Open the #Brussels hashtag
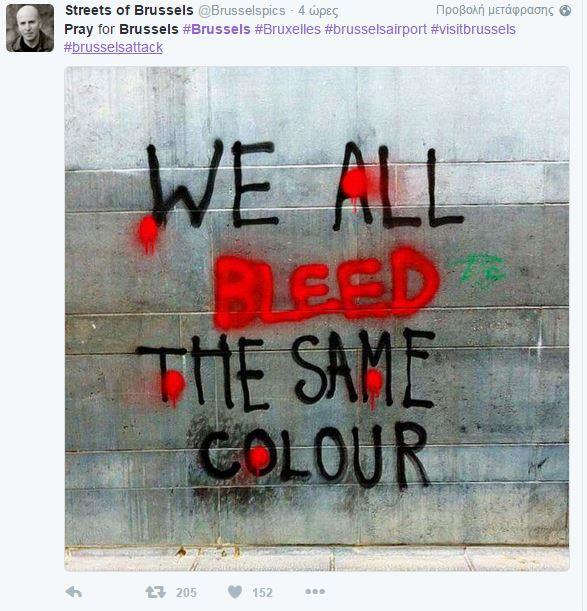 (217, 29)
